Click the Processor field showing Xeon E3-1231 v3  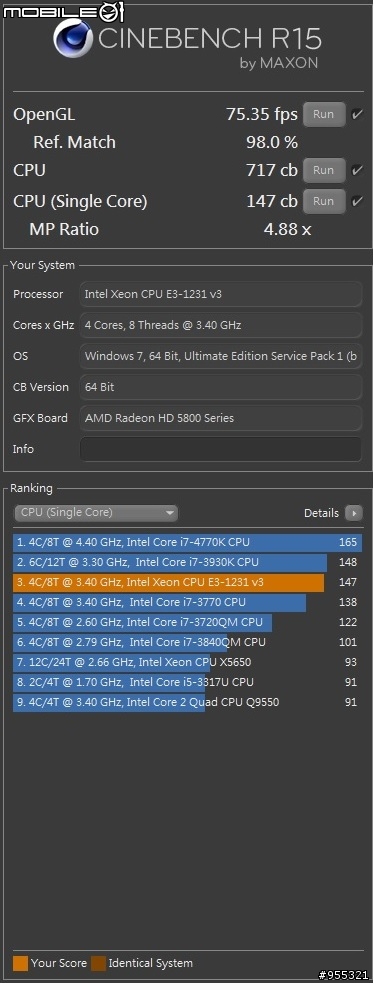[221, 294]
